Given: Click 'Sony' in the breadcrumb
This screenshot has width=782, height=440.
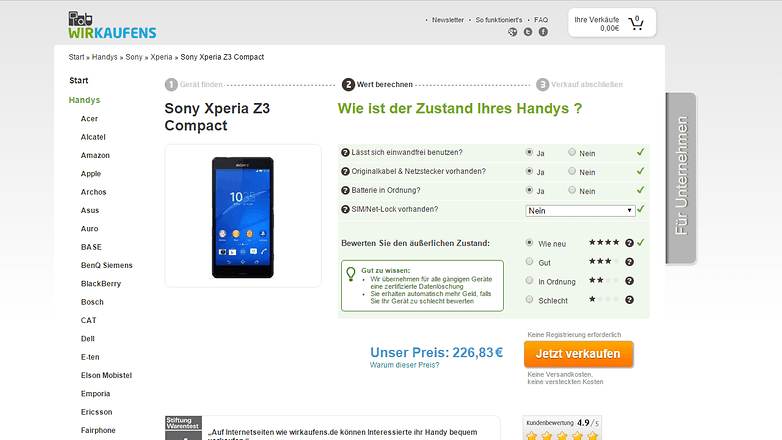Looking at the screenshot, I should (x=134, y=57).
